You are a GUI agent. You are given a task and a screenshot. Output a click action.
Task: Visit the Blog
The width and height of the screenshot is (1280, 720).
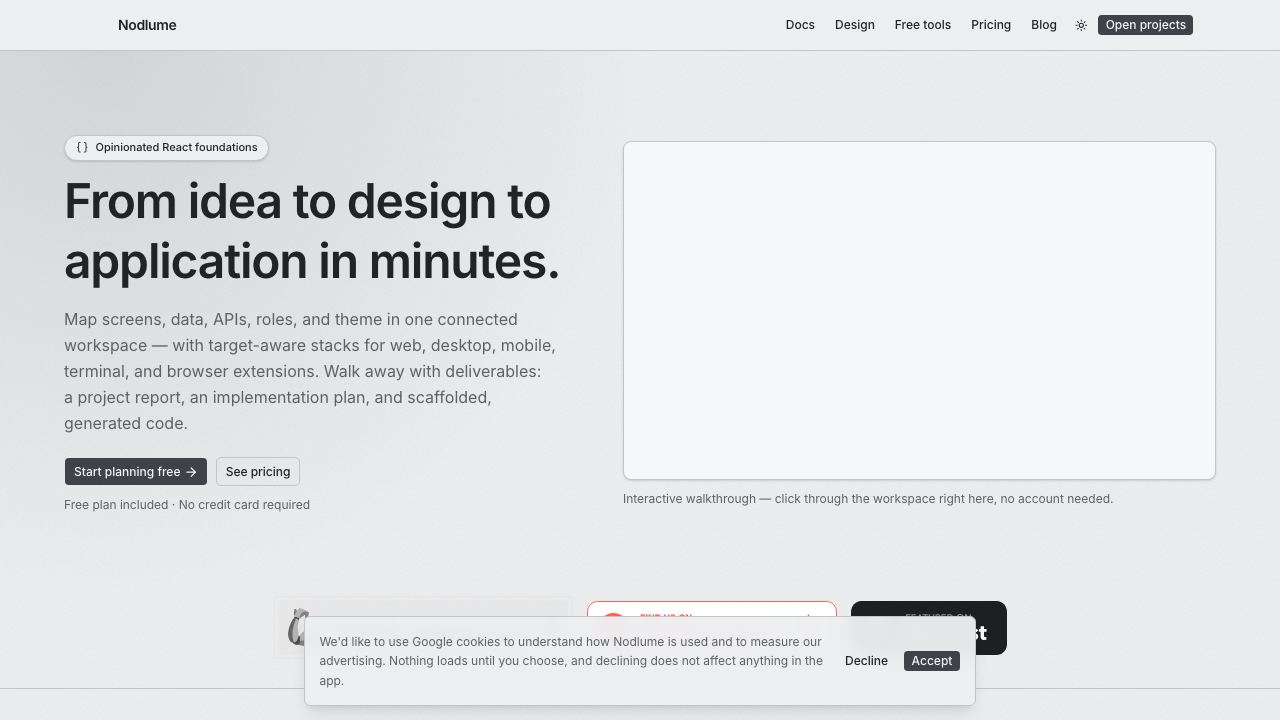1044,25
